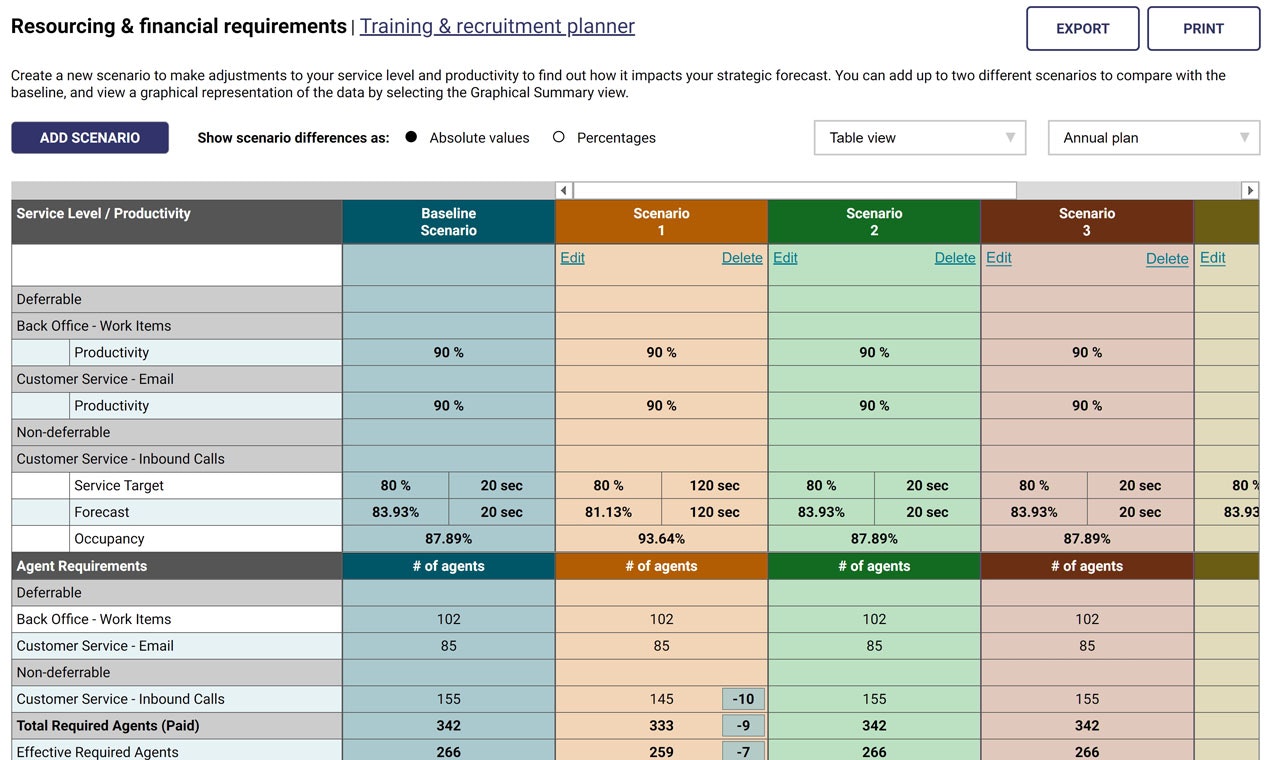Select Total Required Agents (Paid) row
The height and width of the screenshot is (760, 1270).
pyautogui.click(x=177, y=726)
